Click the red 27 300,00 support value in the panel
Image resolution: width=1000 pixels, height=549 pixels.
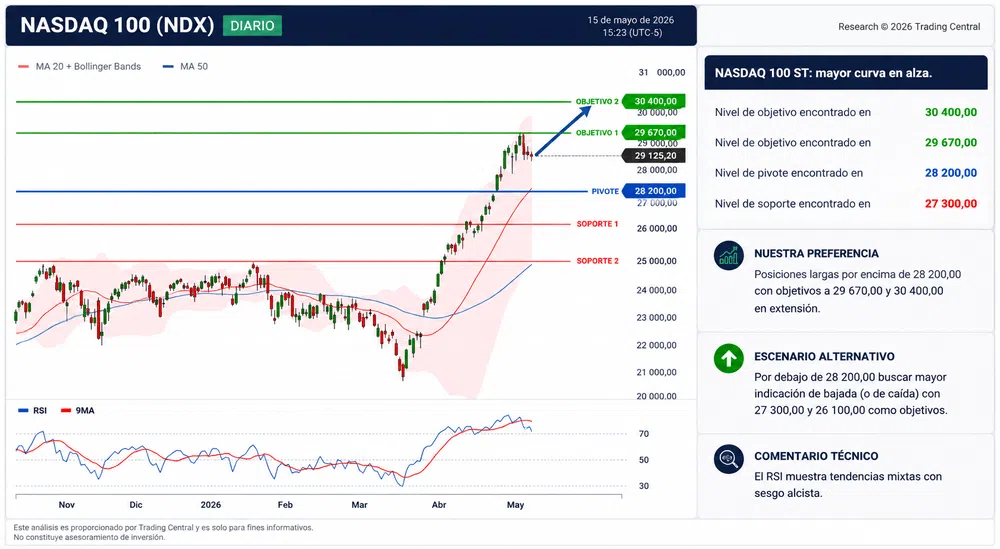click(x=951, y=203)
